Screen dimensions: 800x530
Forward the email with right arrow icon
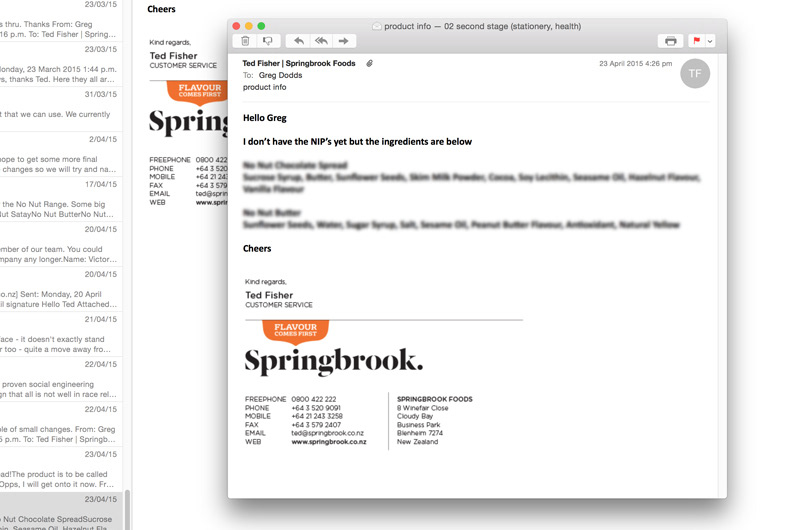(x=344, y=41)
